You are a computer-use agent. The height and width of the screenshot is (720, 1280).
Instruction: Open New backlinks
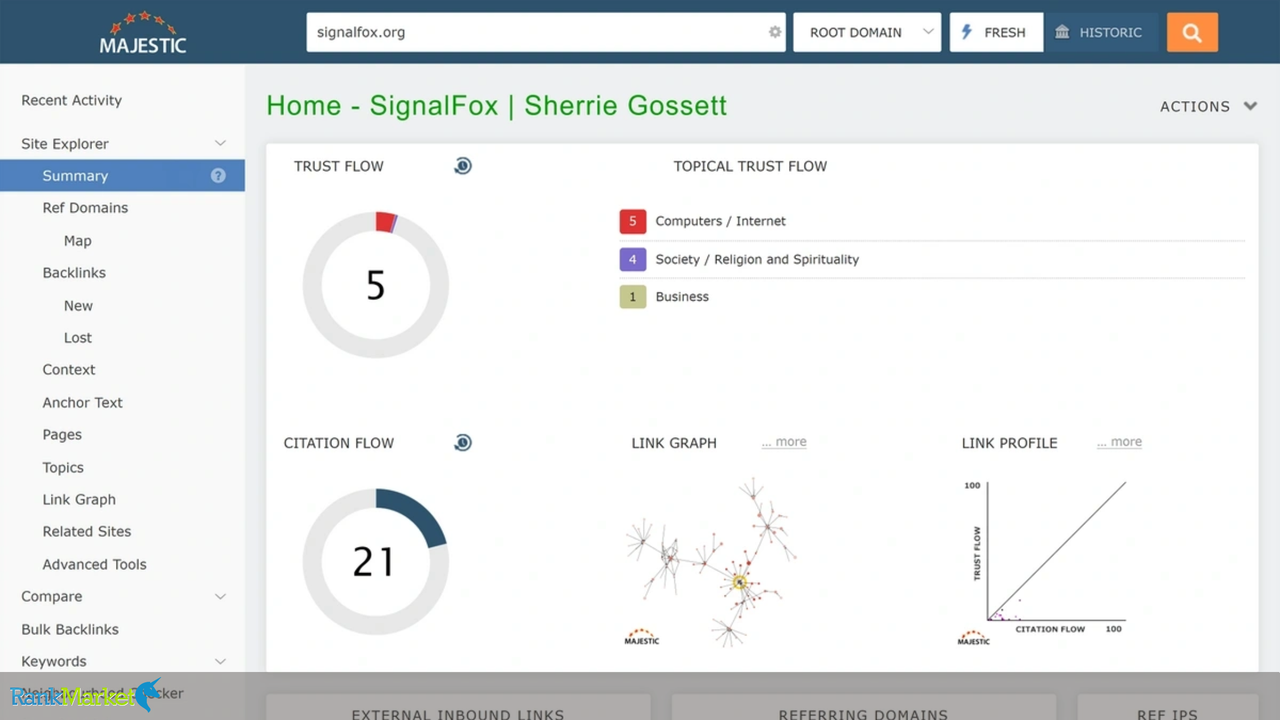78,306
